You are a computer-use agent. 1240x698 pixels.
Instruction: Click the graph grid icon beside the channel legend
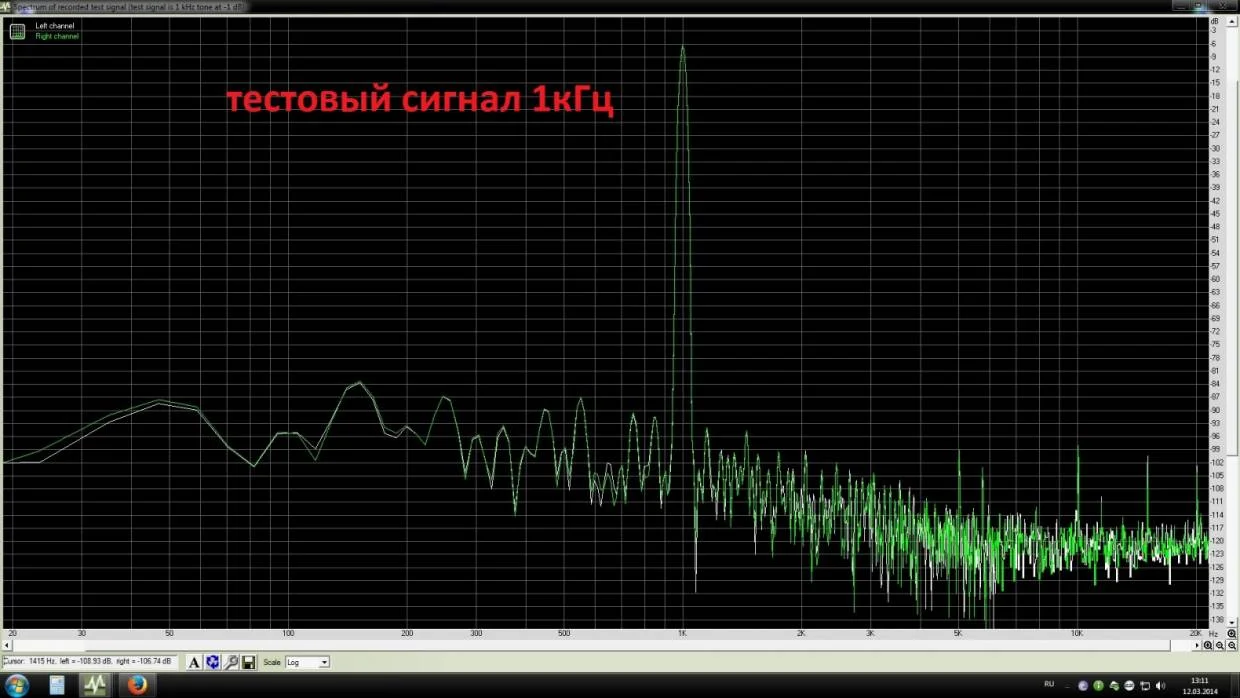point(17,31)
